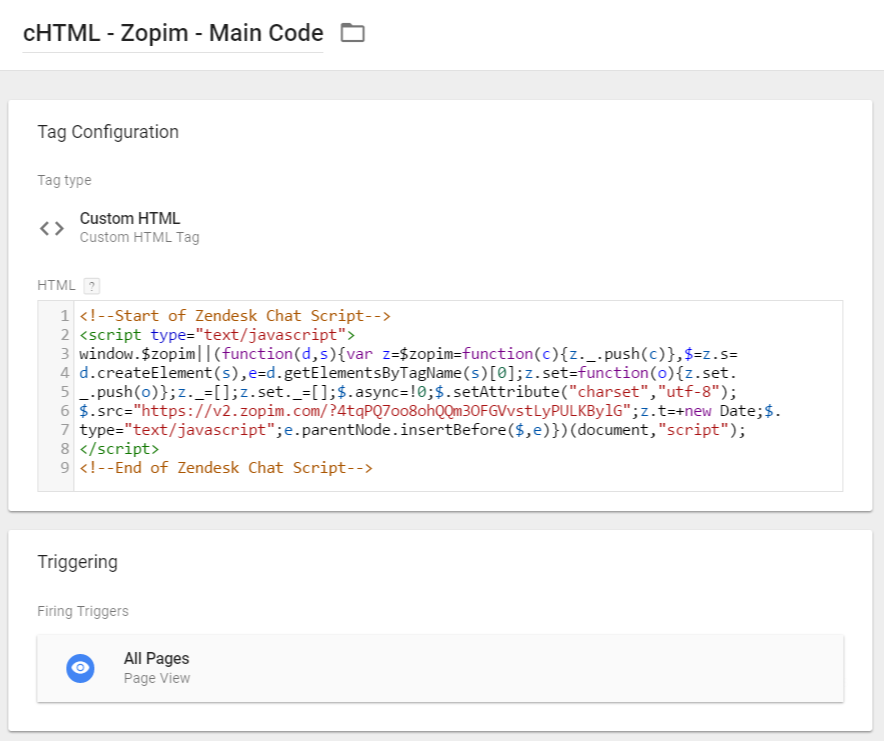Click the script type text/javascript opening tag line
Screen dimensions: 884x741
click(x=217, y=335)
